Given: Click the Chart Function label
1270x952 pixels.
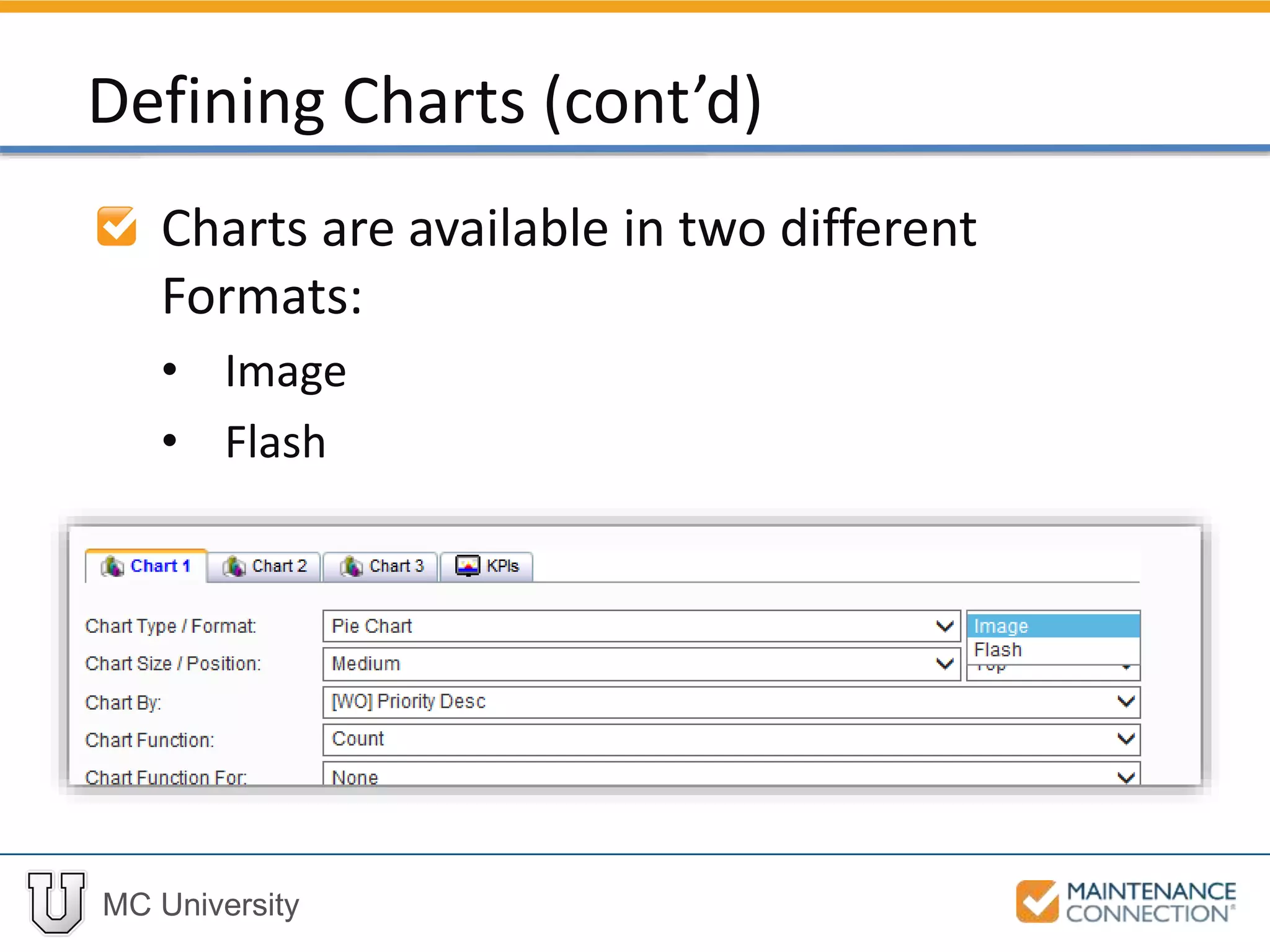Looking at the screenshot, I should coord(149,740).
